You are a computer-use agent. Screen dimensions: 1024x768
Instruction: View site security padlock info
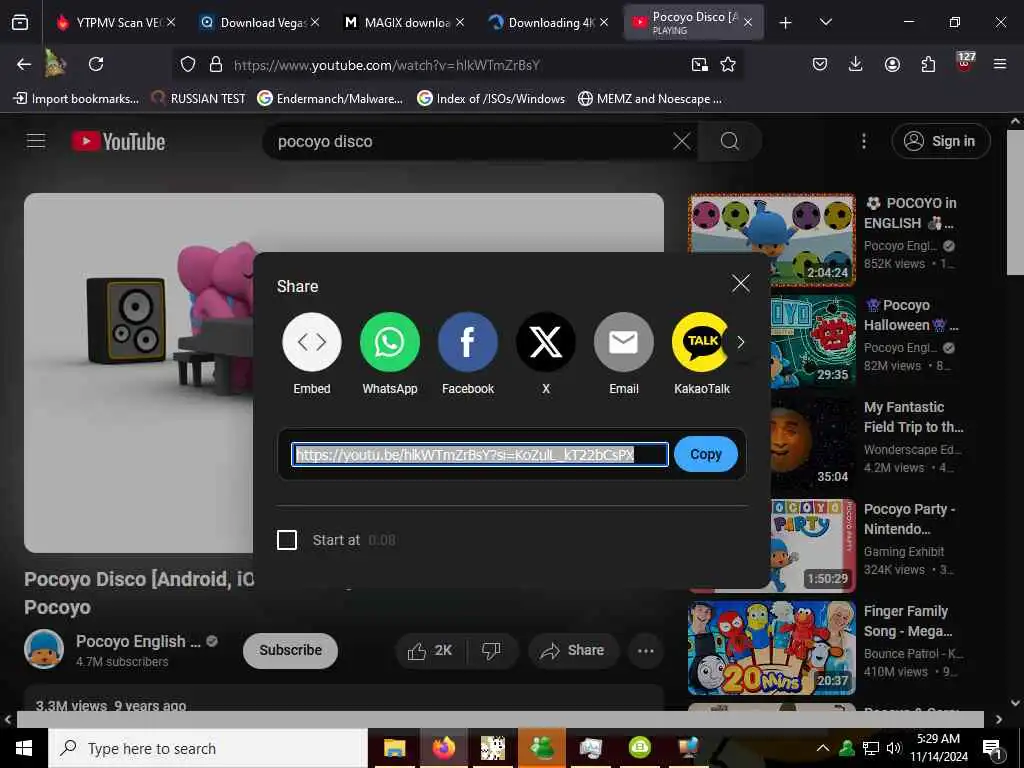pyautogui.click(x=216, y=64)
